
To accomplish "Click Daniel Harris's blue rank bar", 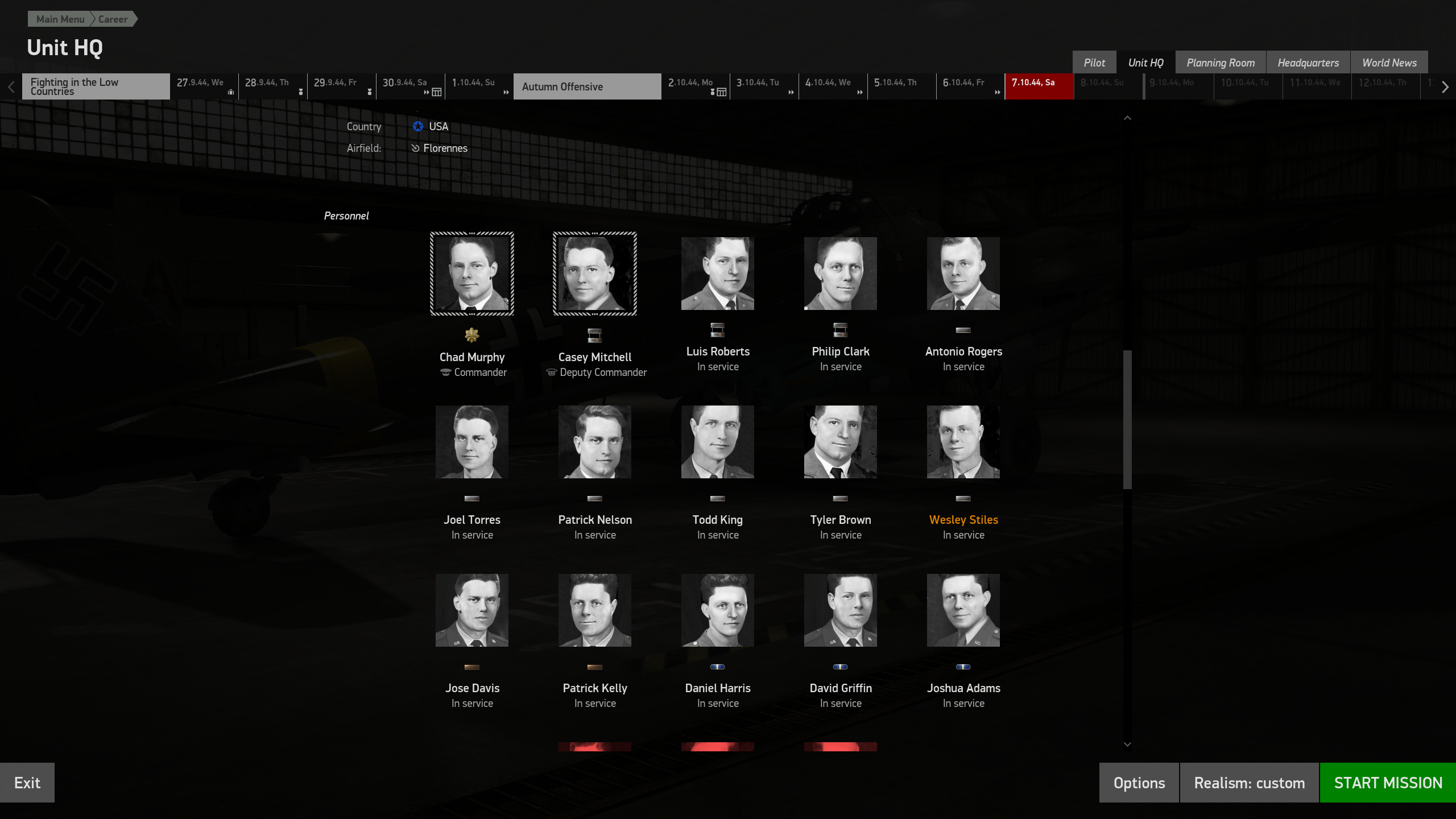I will point(717,667).
